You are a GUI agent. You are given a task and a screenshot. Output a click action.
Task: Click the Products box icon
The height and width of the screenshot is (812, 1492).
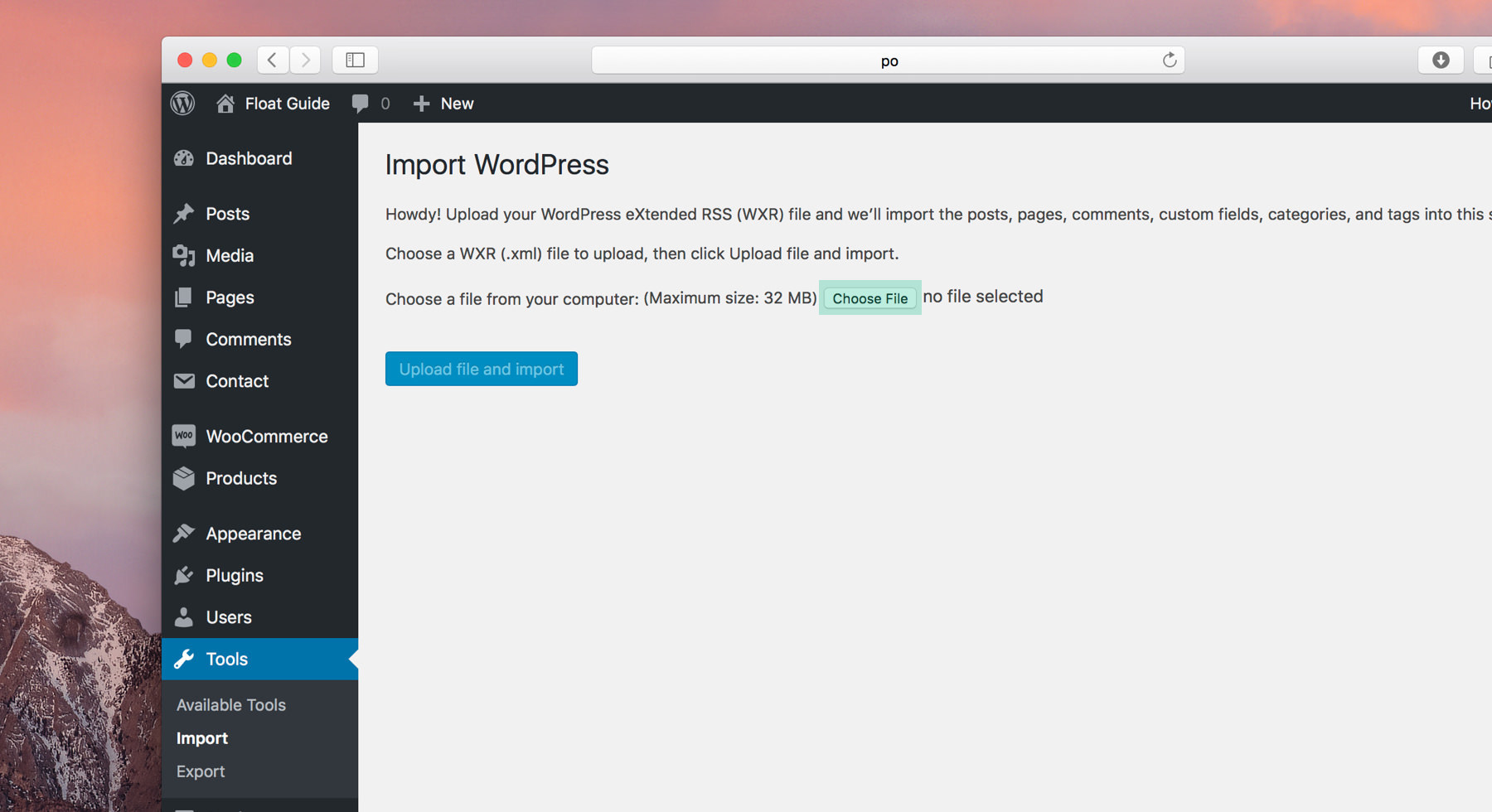184,478
